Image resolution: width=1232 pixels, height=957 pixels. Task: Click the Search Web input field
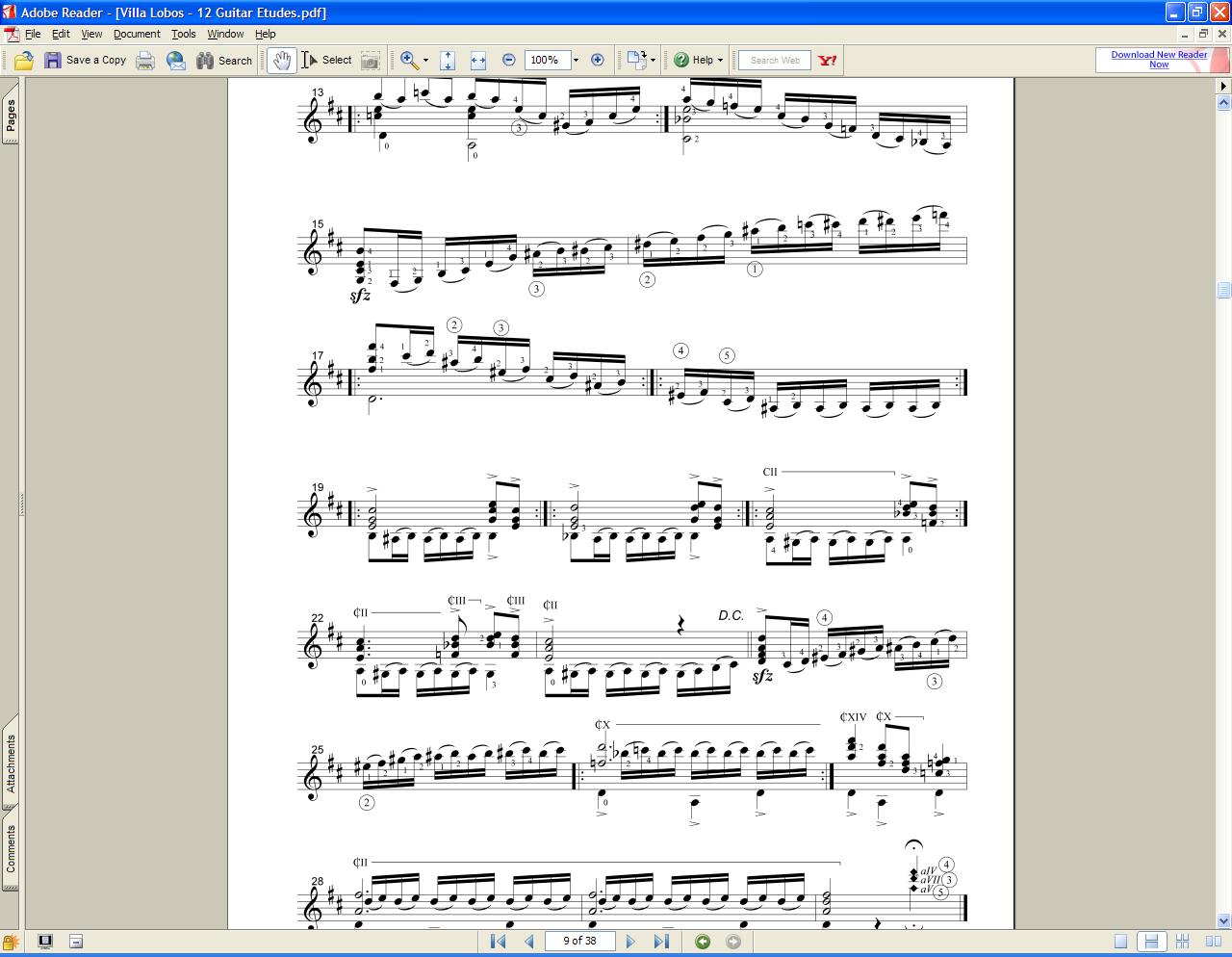tap(775, 60)
